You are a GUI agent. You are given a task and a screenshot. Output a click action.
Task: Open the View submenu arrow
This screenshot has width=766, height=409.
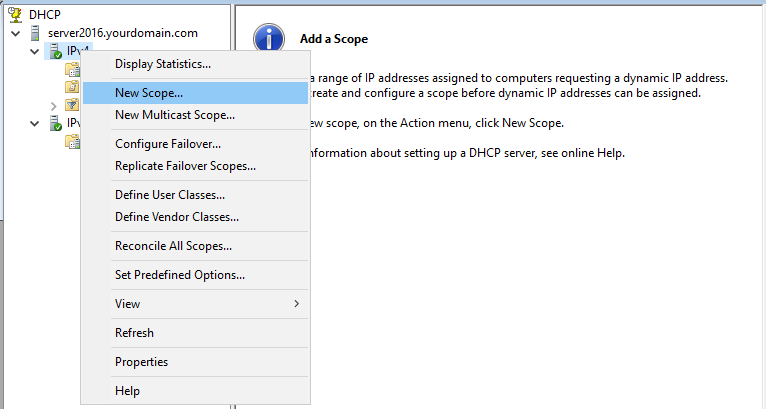(296, 303)
